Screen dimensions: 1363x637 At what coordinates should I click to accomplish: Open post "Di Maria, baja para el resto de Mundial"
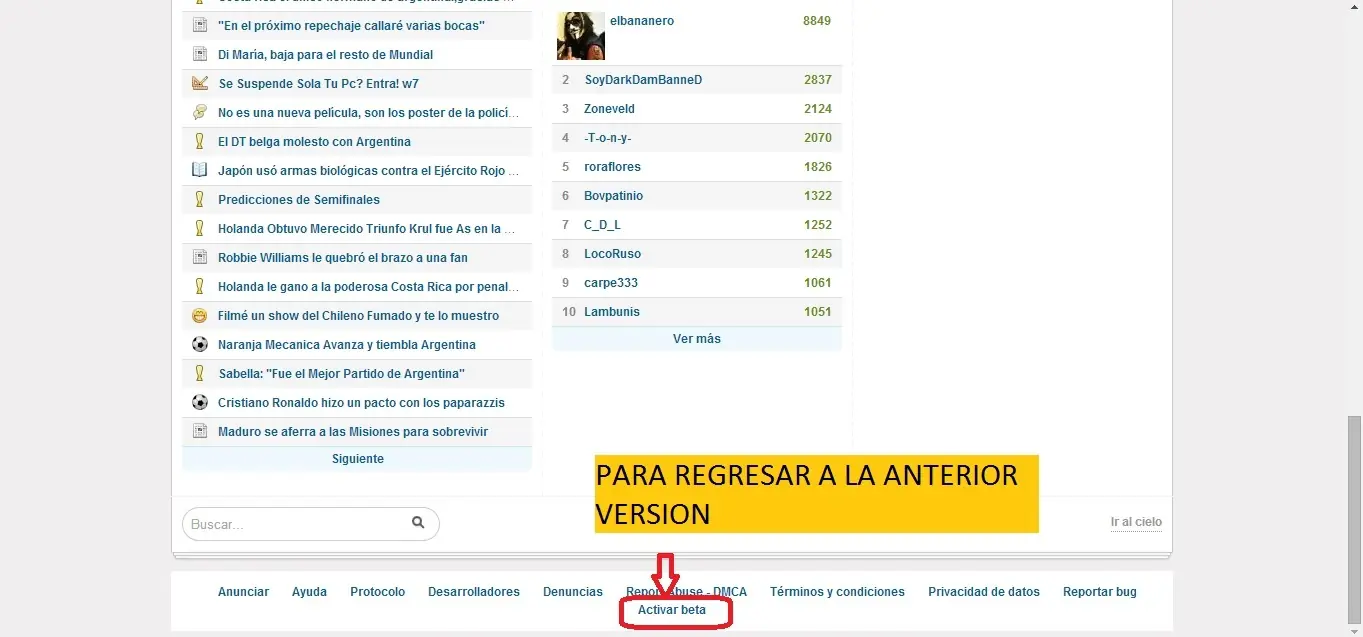pyautogui.click(x=325, y=54)
